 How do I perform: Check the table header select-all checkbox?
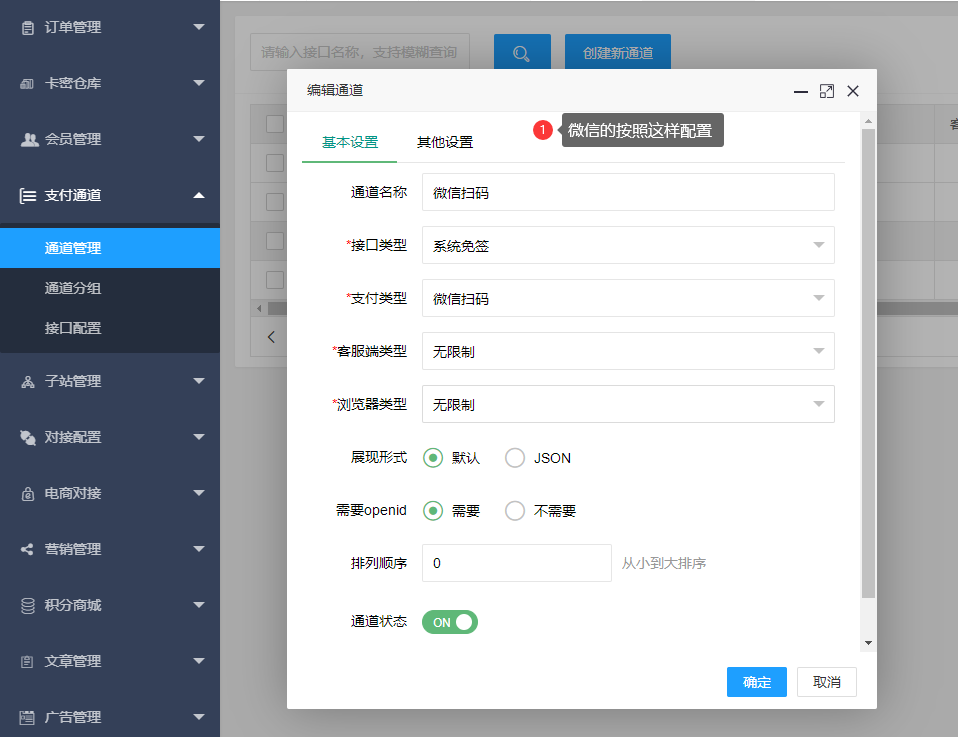275,124
